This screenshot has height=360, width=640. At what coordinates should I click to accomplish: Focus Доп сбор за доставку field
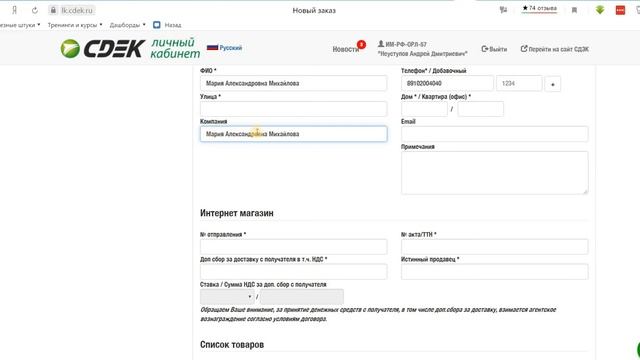tap(293, 272)
